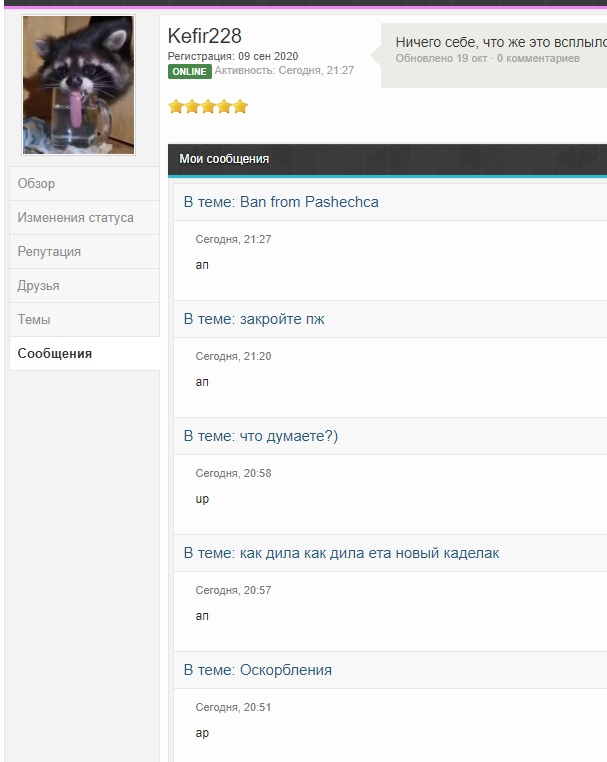This screenshot has width=607, height=762.
Task: Select the Обзор profile tab
Action: (x=85, y=184)
